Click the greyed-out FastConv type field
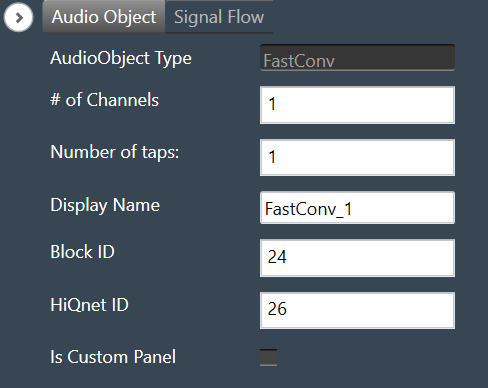 [357, 57]
